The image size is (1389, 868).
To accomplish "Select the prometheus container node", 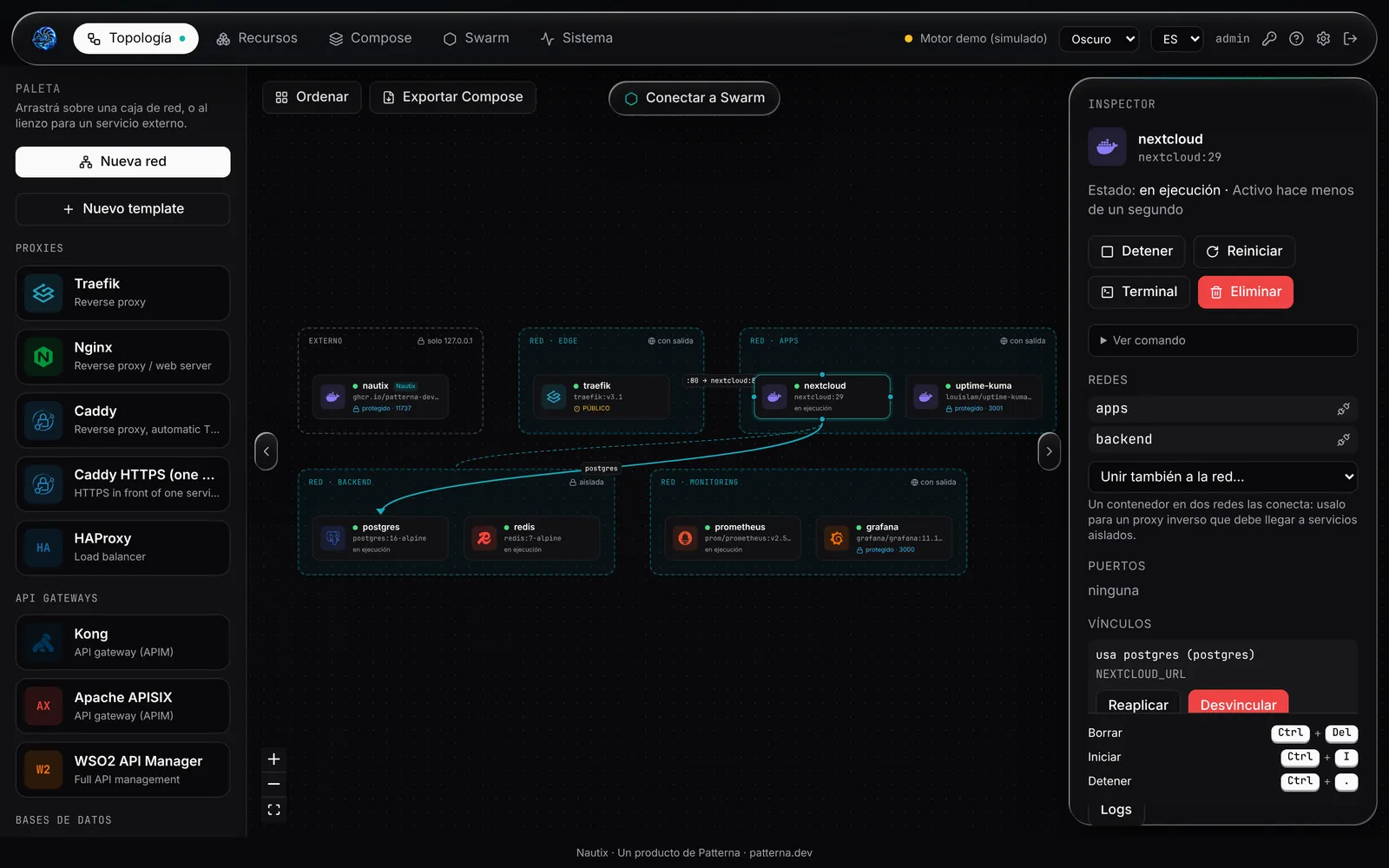I will click(733, 538).
